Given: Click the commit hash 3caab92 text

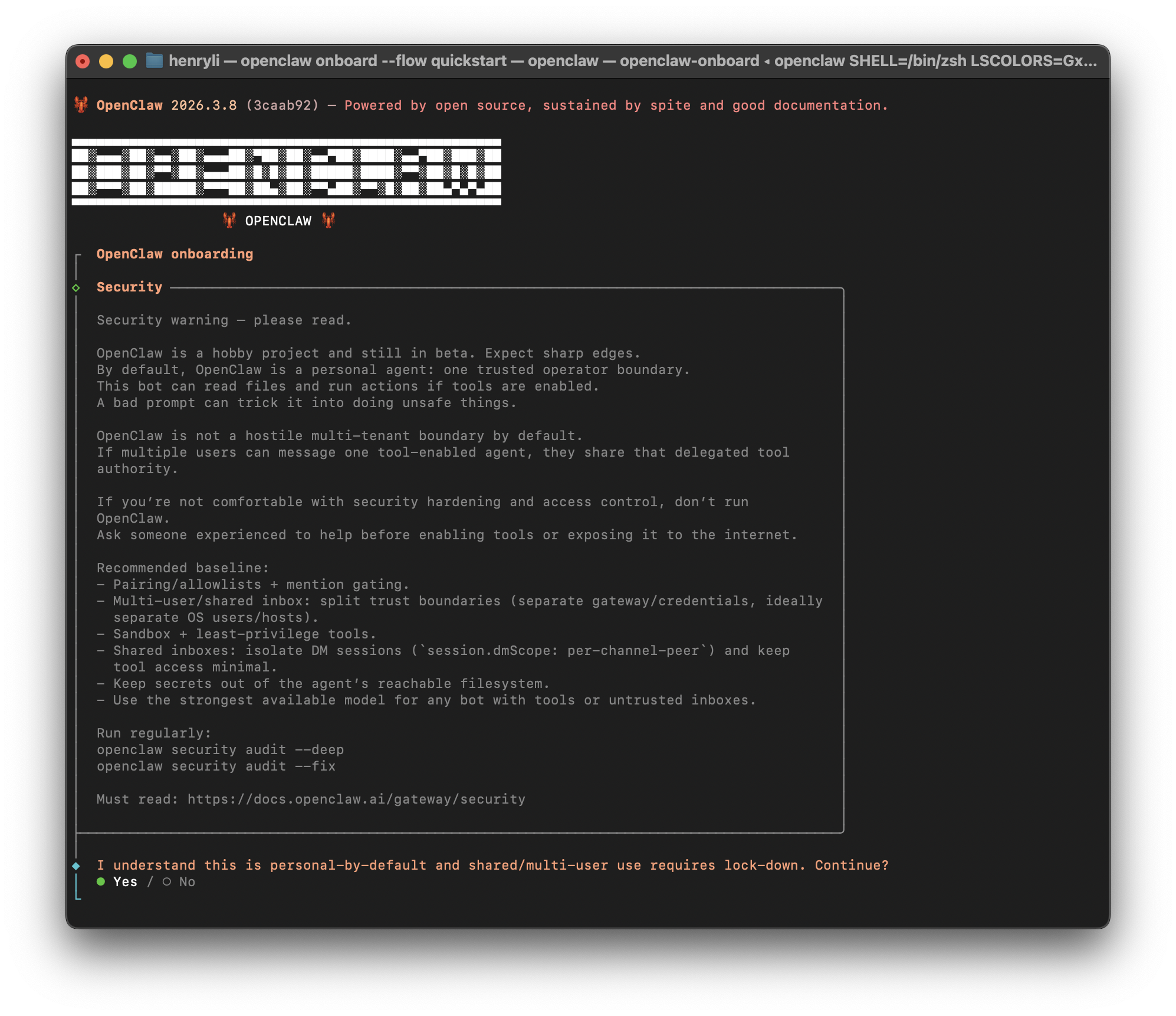Looking at the screenshot, I should point(282,105).
